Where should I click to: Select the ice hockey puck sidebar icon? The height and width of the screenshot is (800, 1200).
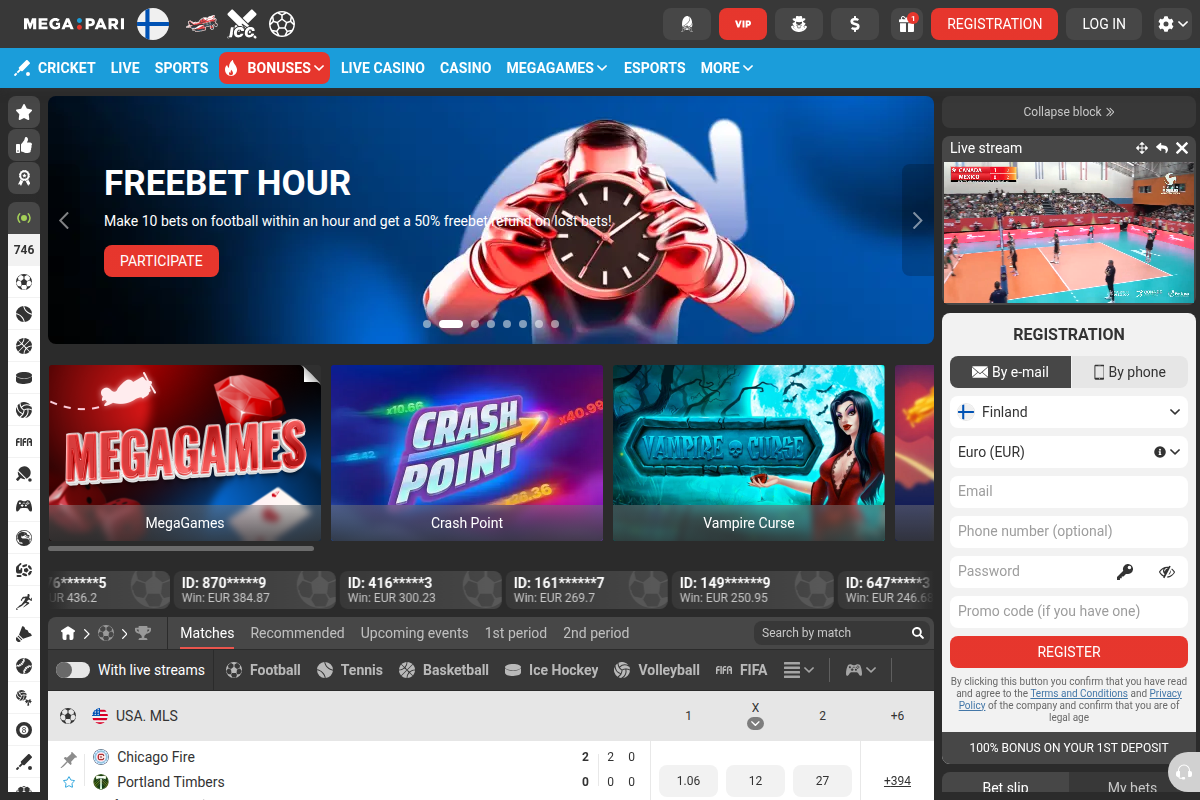coord(24,378)
